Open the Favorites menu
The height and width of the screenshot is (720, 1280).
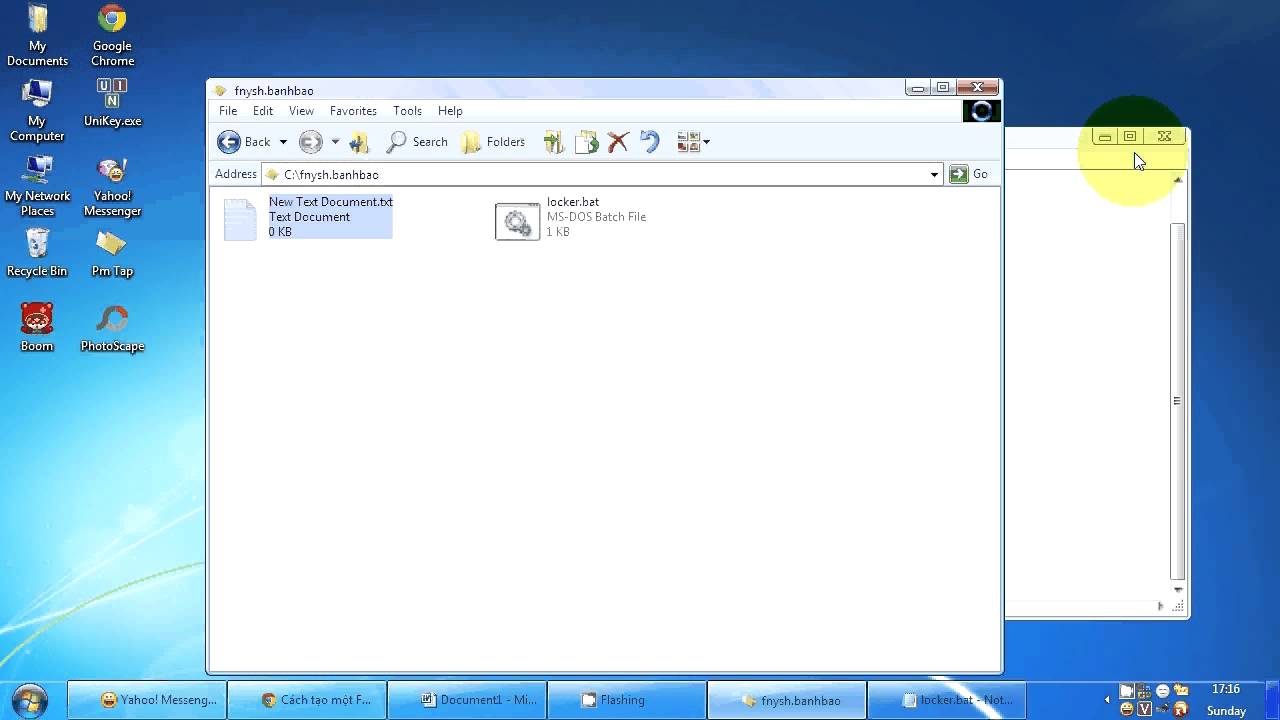coord(353,111)
